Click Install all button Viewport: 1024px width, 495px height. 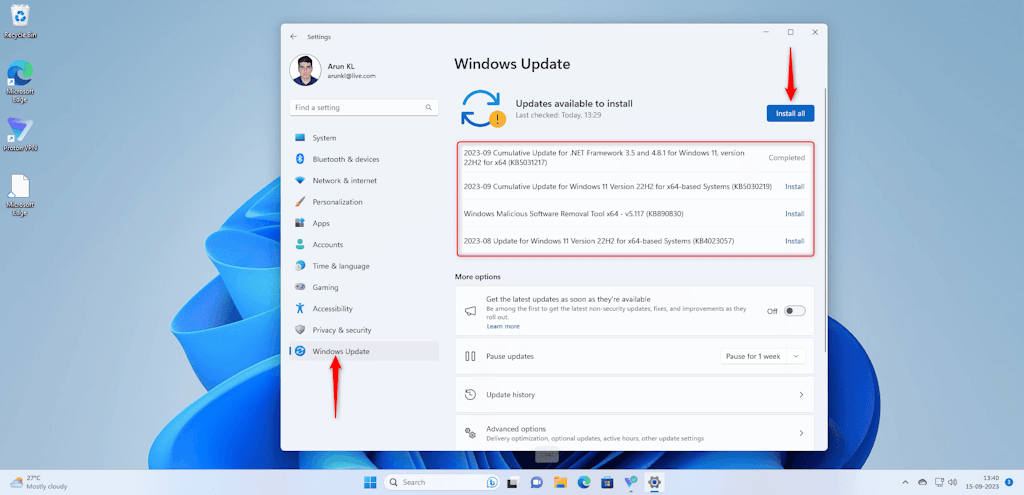coord(790,113)
